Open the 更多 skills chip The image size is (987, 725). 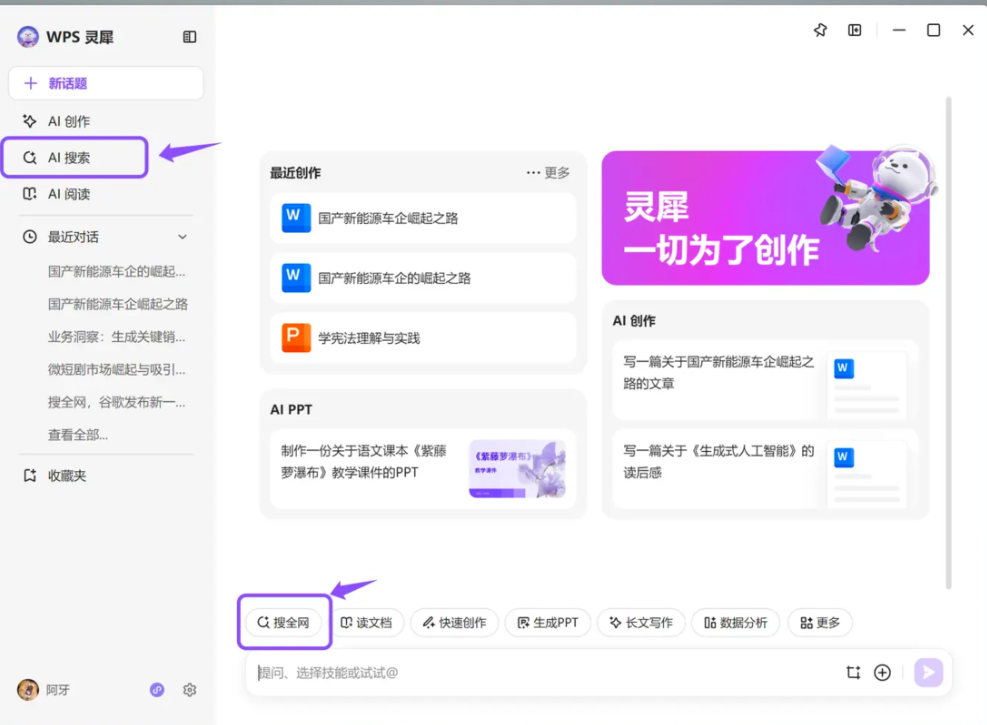click(x=820, y=622)
